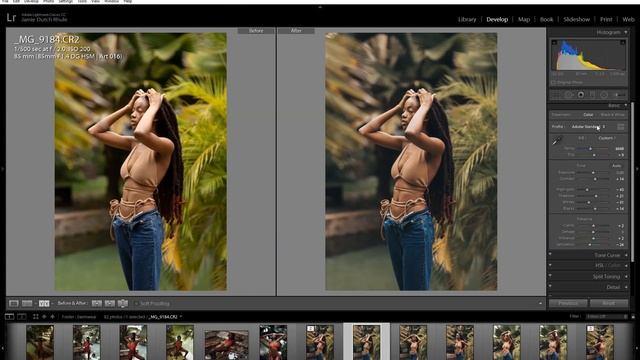Switch to the Develop module

497,19
